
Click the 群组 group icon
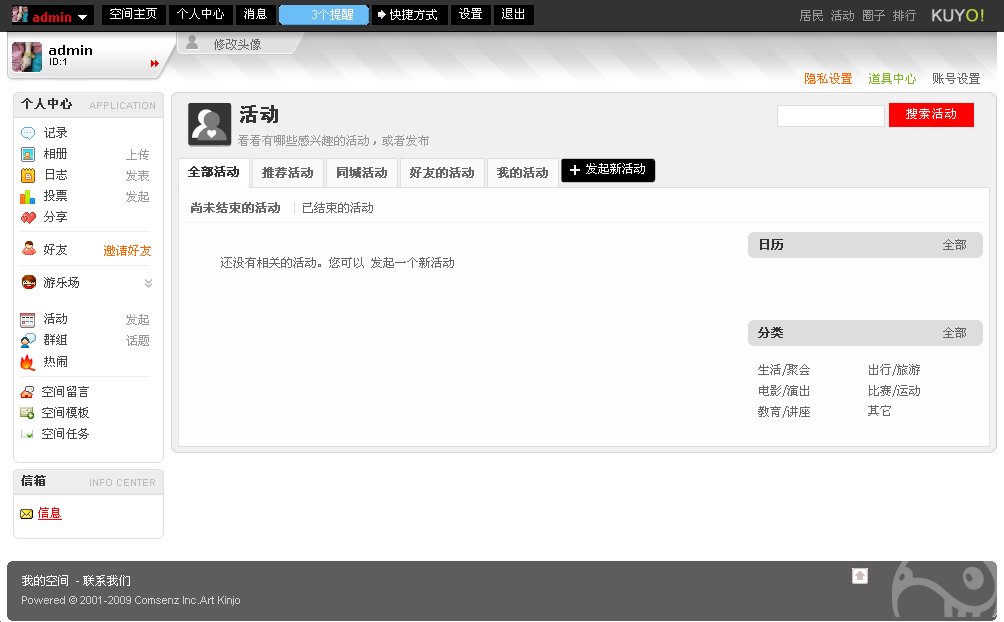tap(28, 341)
